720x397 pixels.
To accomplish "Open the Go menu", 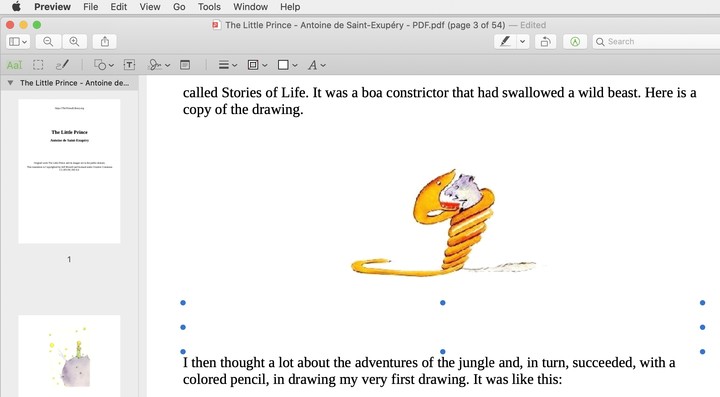I will point(179,7).
